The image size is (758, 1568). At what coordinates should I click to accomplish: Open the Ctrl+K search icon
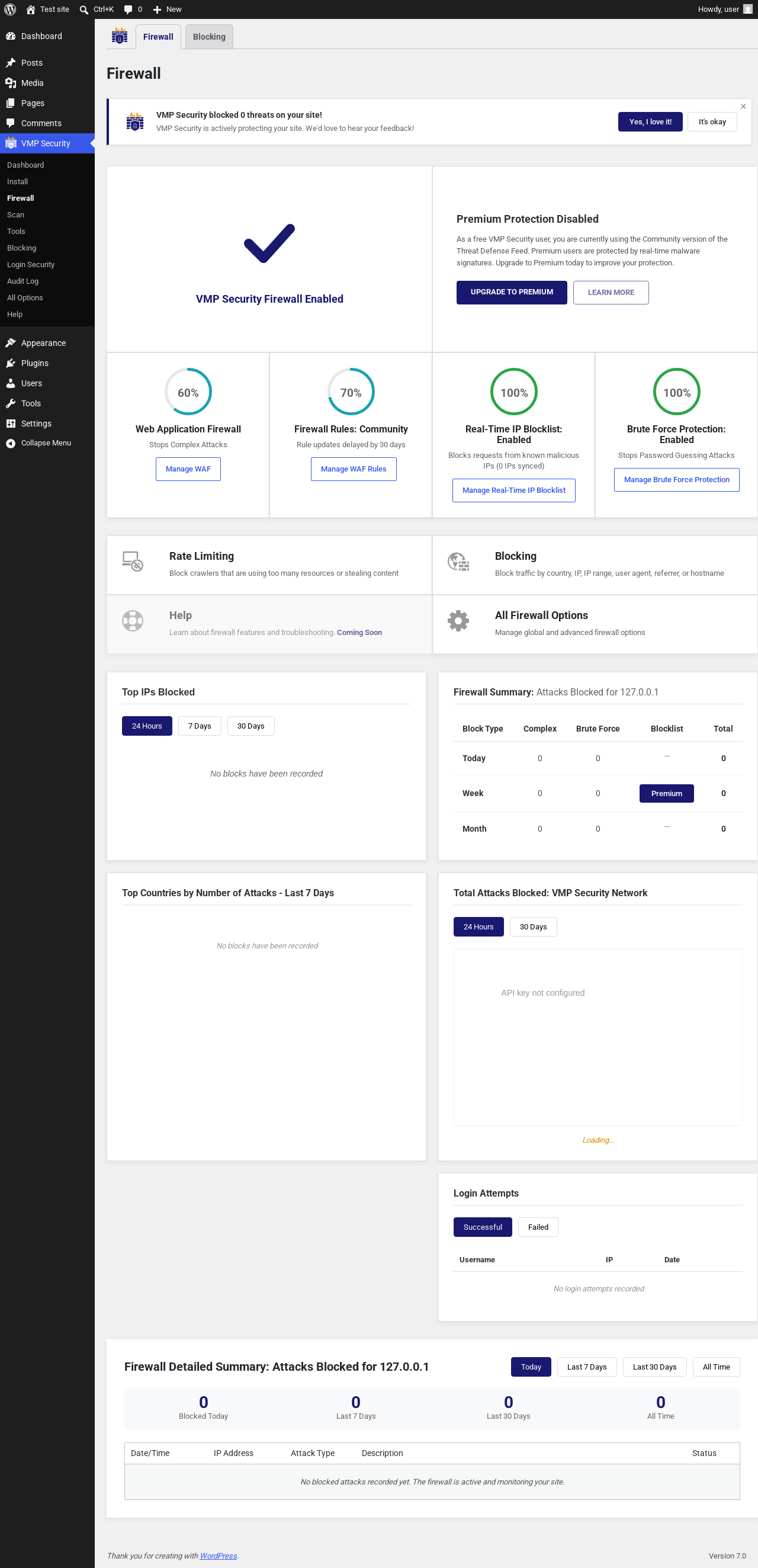84,9
